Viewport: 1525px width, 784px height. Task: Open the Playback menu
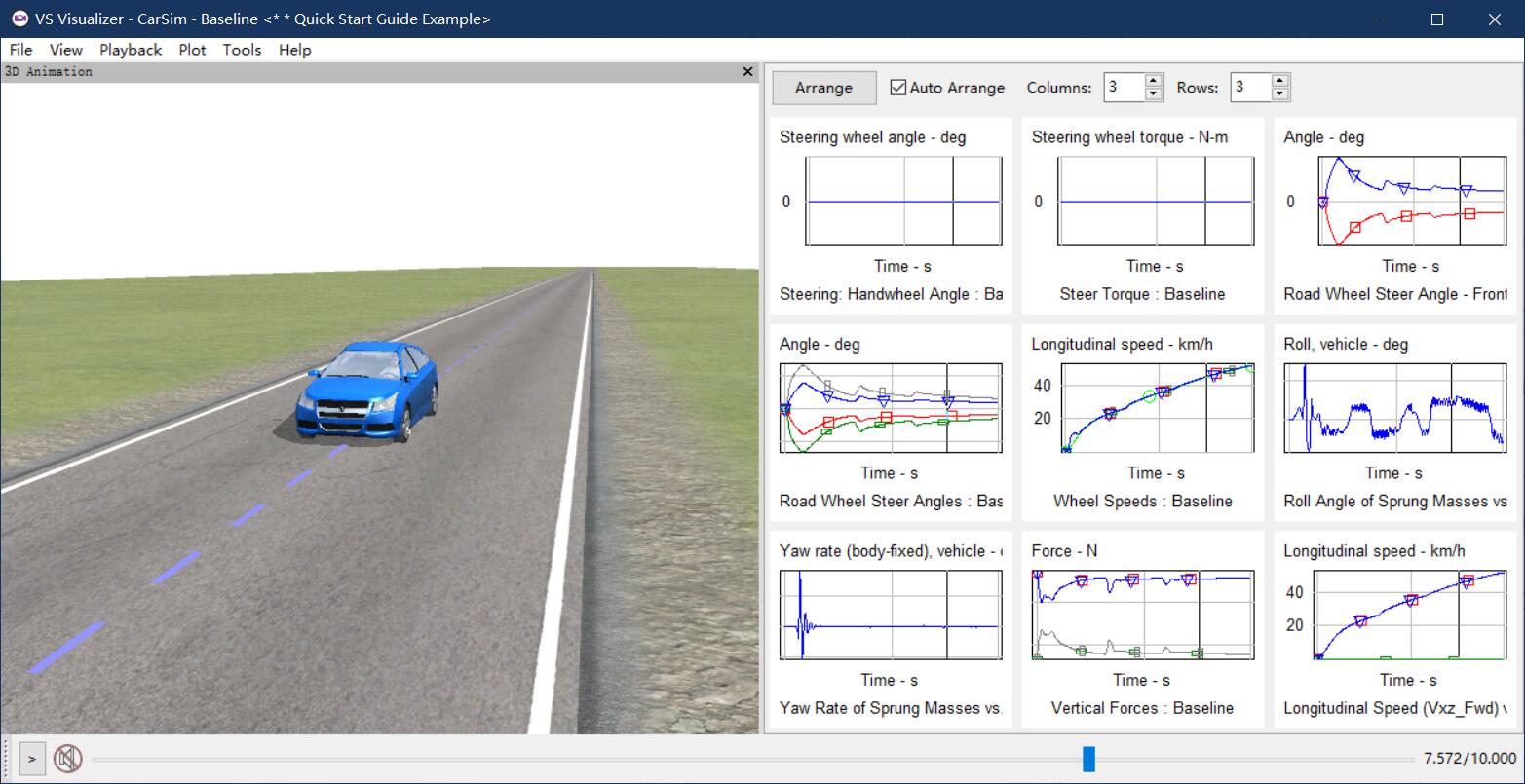[131, 50]
